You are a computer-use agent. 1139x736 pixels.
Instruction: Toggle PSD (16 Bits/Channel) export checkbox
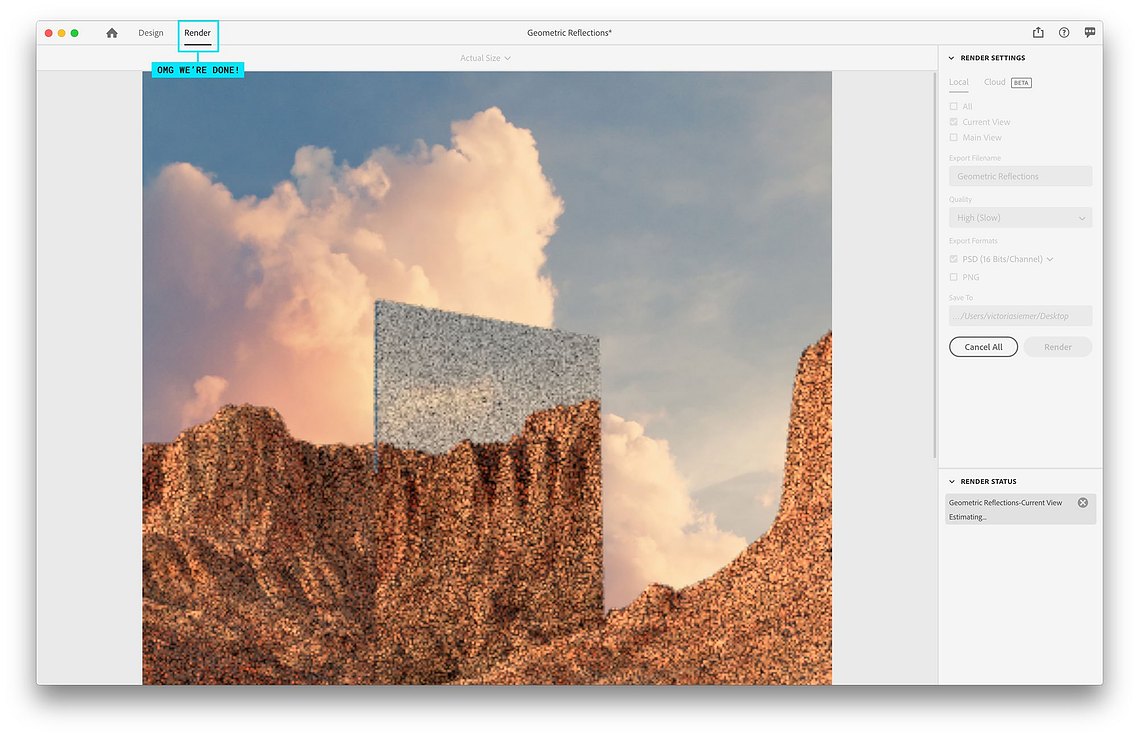click(953, 259)
